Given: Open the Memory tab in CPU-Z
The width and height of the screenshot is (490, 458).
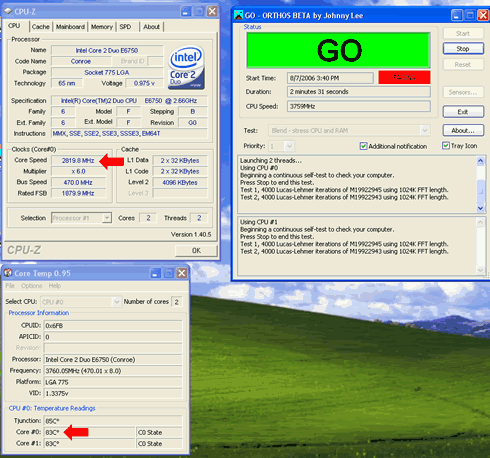Looking at the screenshot, I should click(102, 27).
